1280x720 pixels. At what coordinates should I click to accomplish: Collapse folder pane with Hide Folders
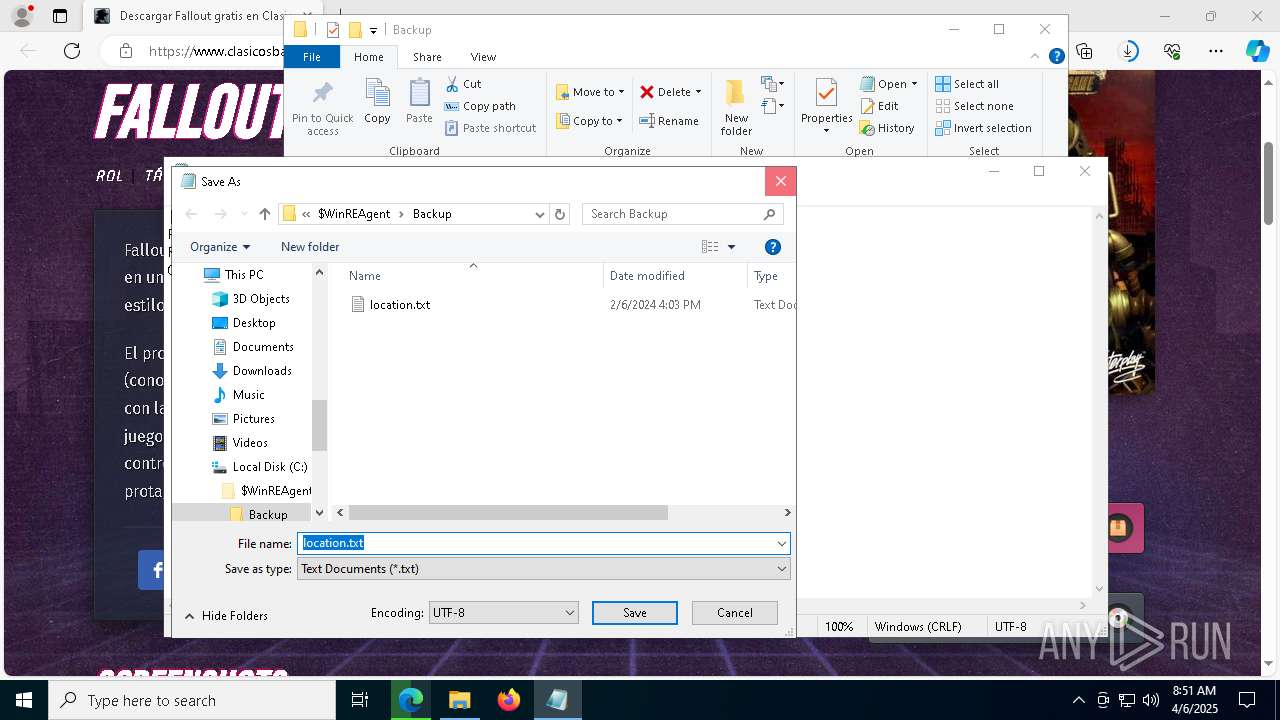point(226,616)
